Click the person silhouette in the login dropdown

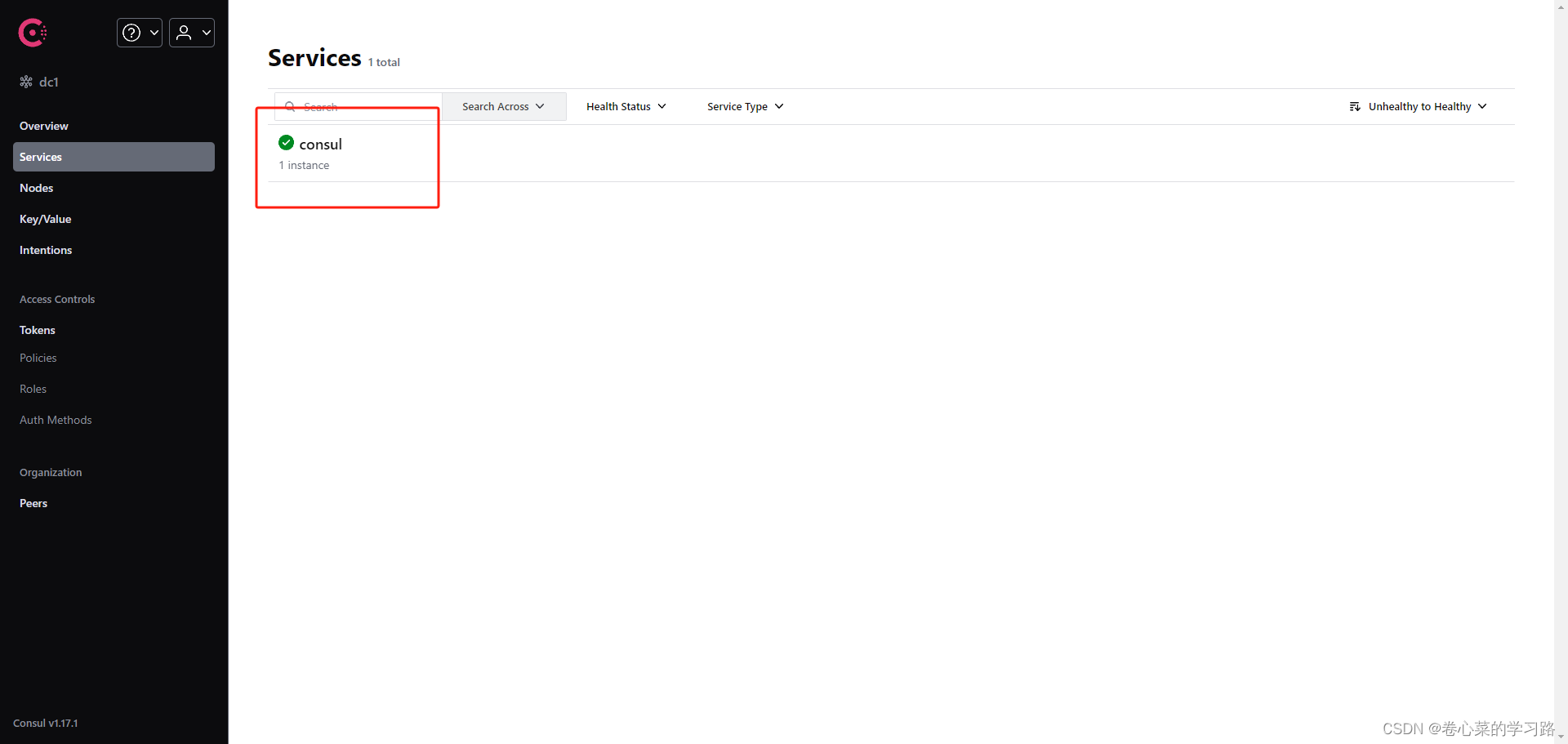coord(184,33)
